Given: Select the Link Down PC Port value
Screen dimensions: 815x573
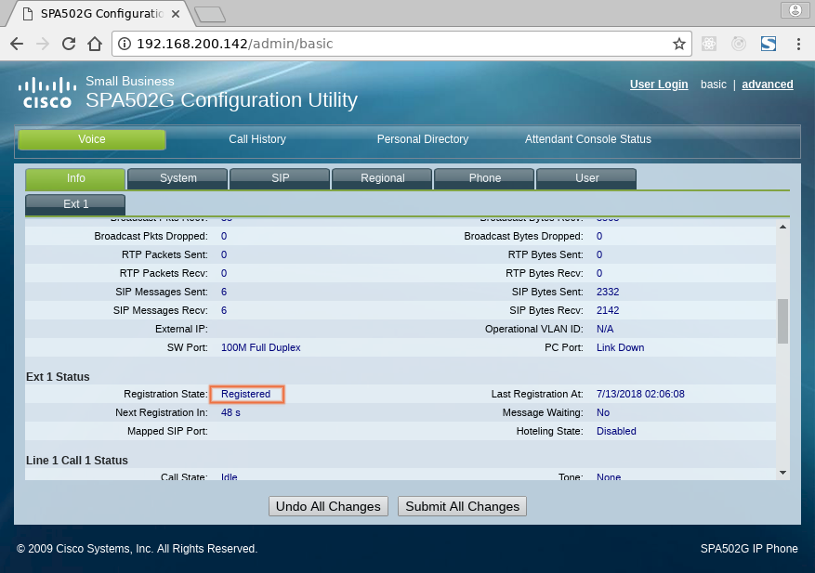Looking at the screenshot, I should tap(620, 348).
